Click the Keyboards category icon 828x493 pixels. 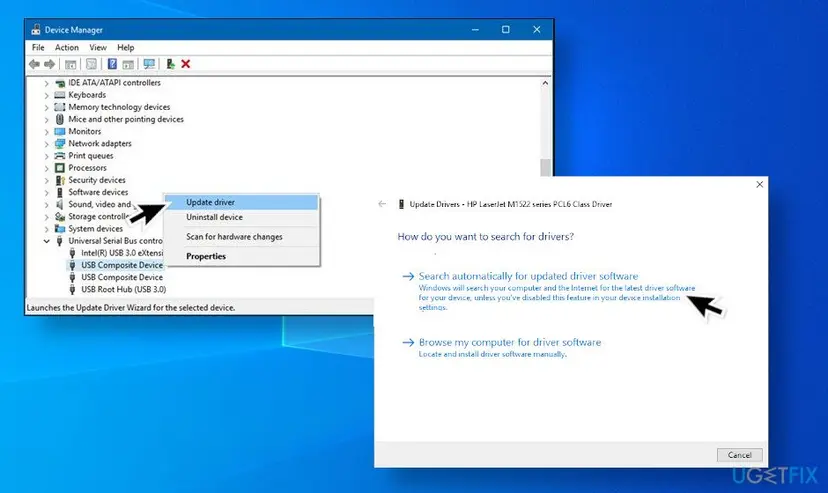(60, 95)
